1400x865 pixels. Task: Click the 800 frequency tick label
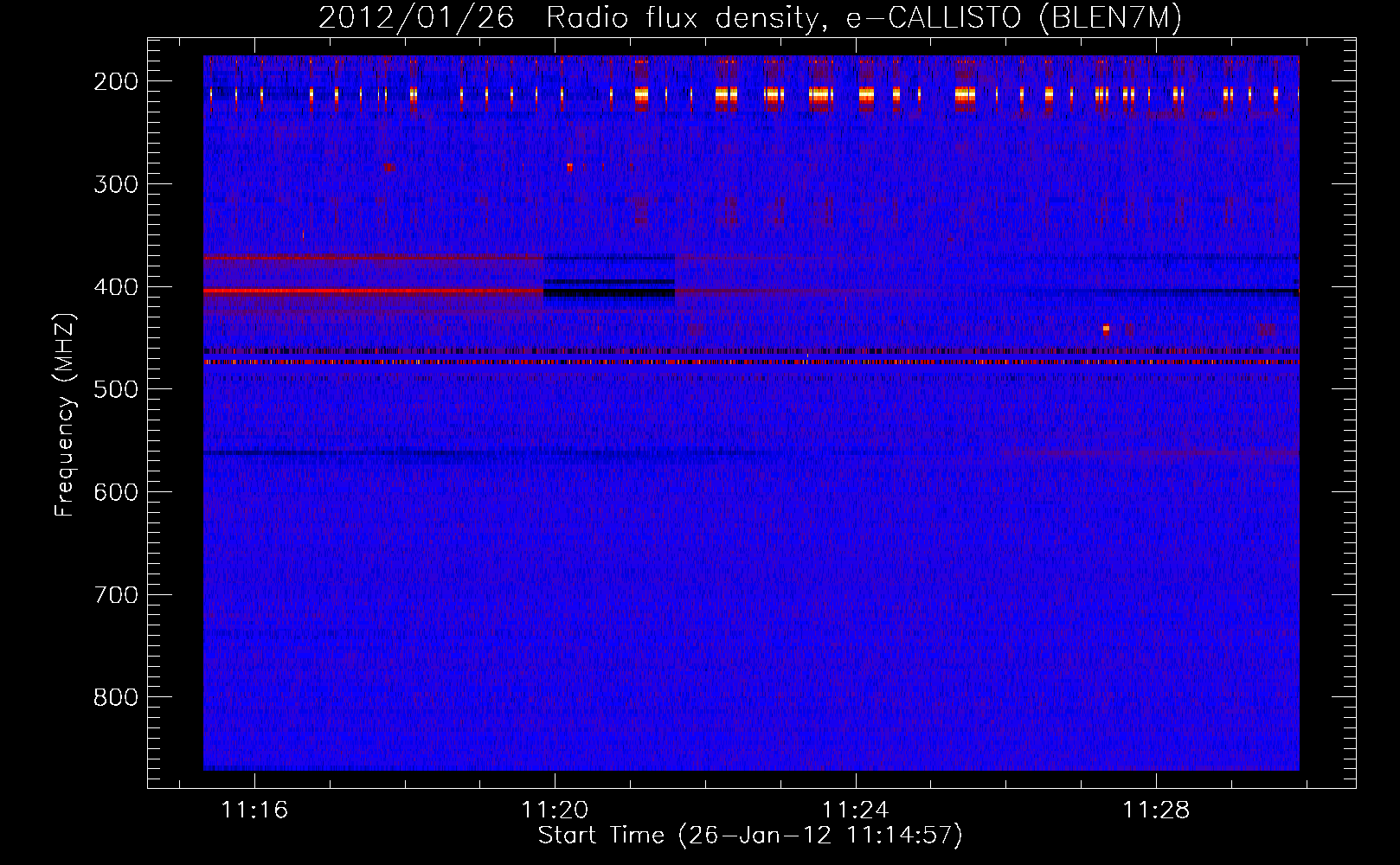[115, 697]
